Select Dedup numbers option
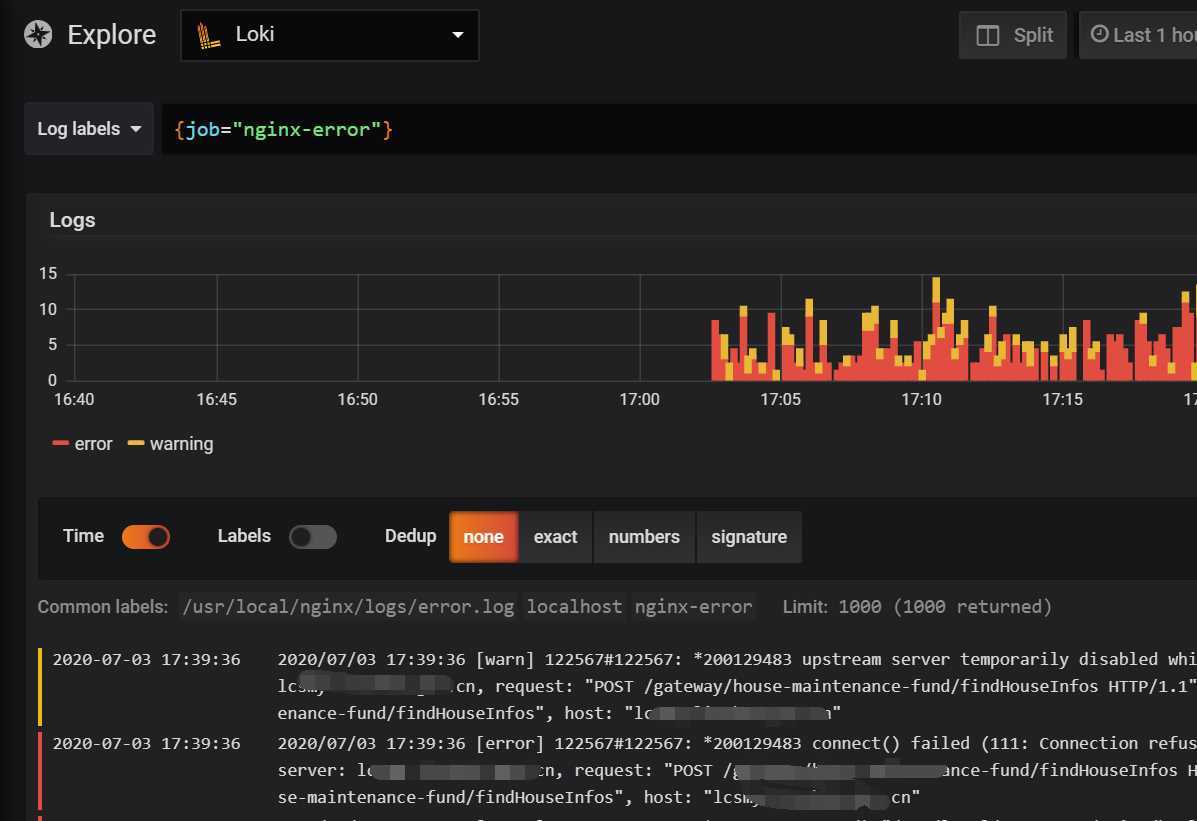The width and height of the screenshot is (1197, 821). point(644,537)
